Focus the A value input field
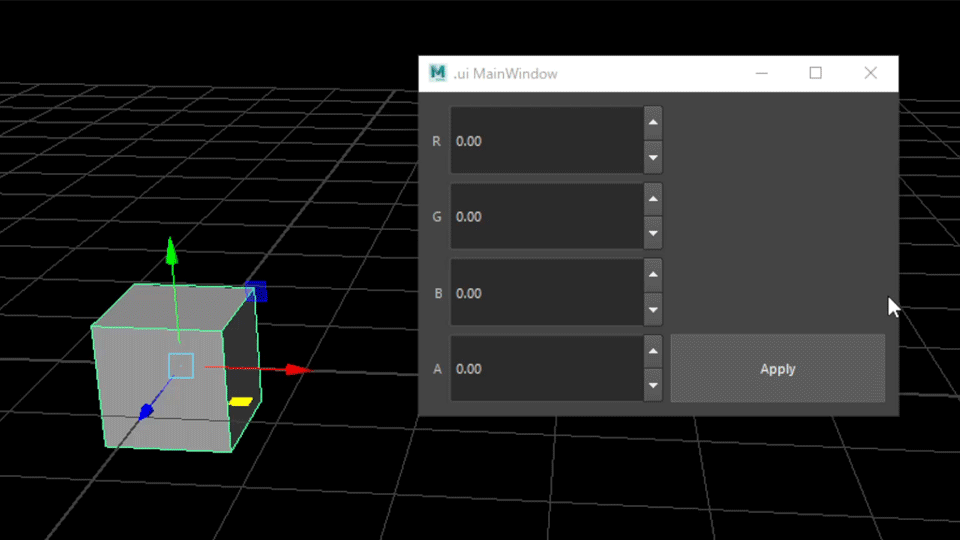Screen dimensions: 960x540 click(545, 369)
